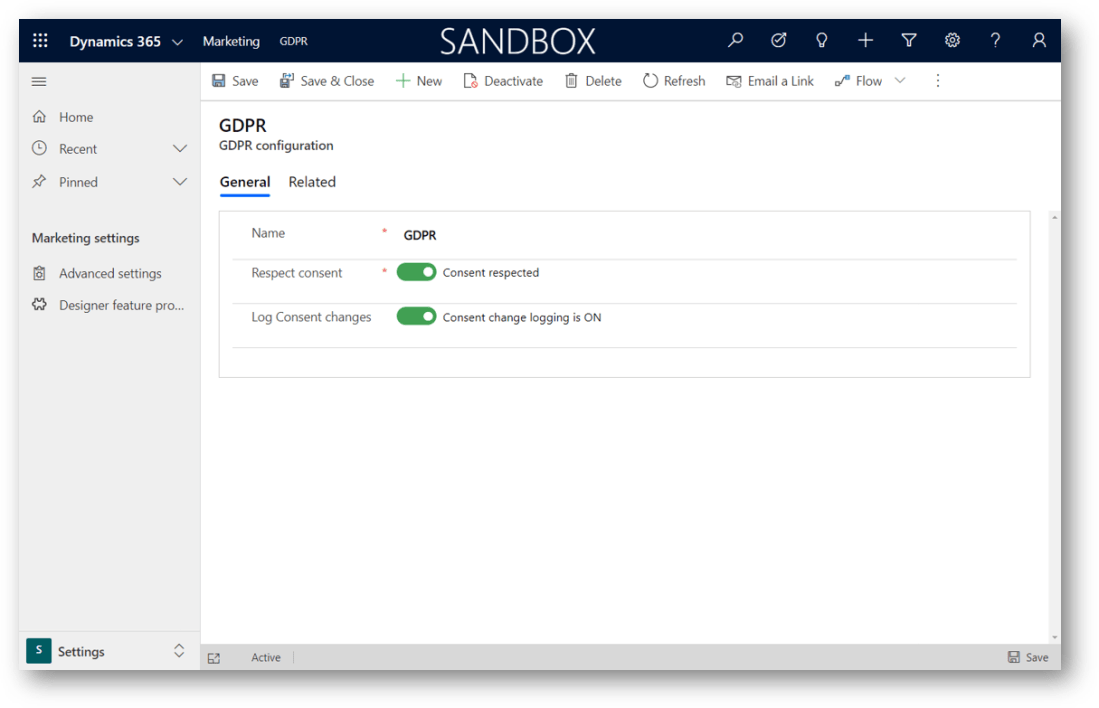Expand the Recent items chevron
The height and width of the screenshot is (708, 1099).
(180, 149)
